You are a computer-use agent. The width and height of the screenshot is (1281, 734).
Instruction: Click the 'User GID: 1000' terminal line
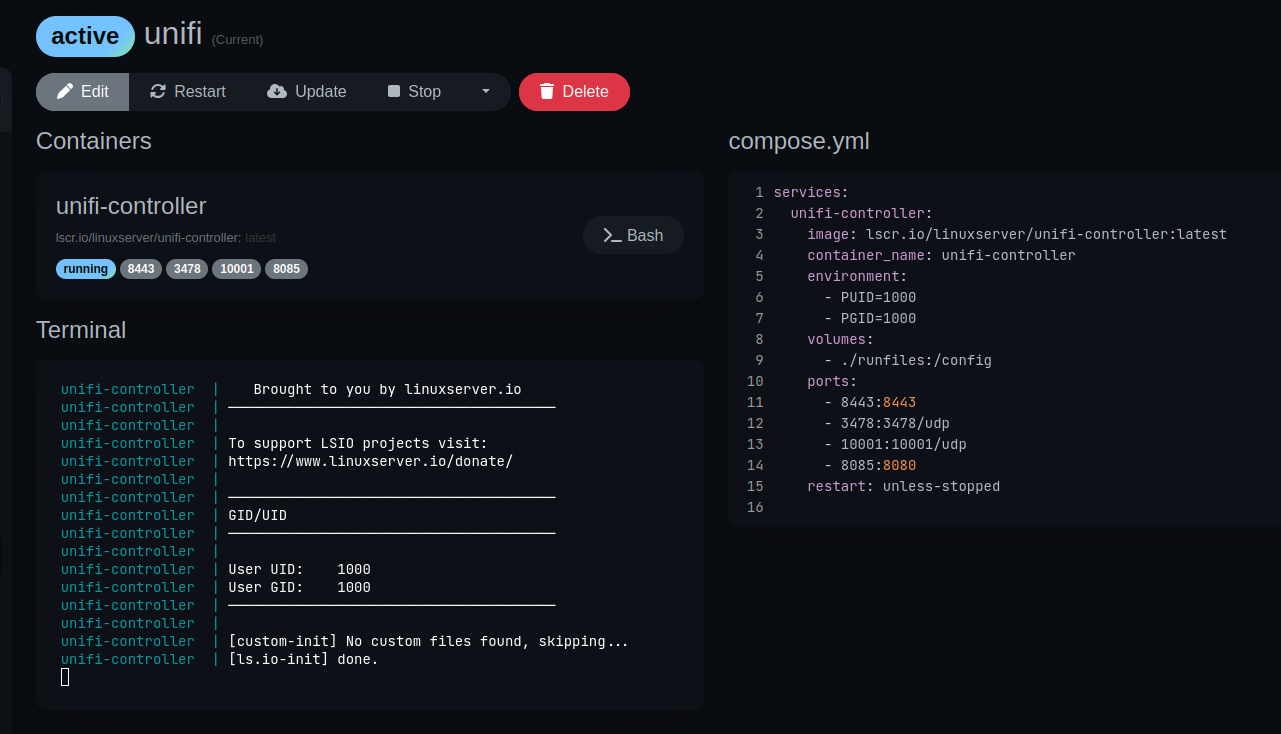[299, 587]
